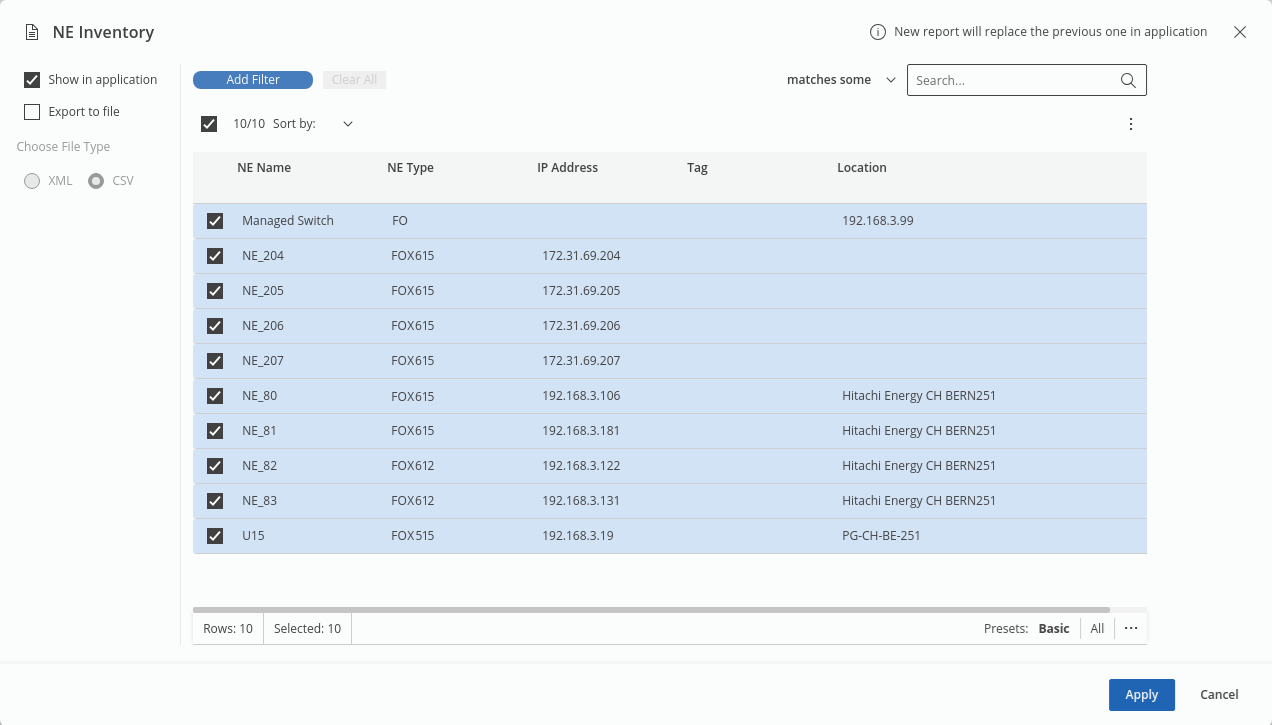Switch to the All preset
The width and height of the screenshot is (1272, 725).
click(x=1097, y=628)
